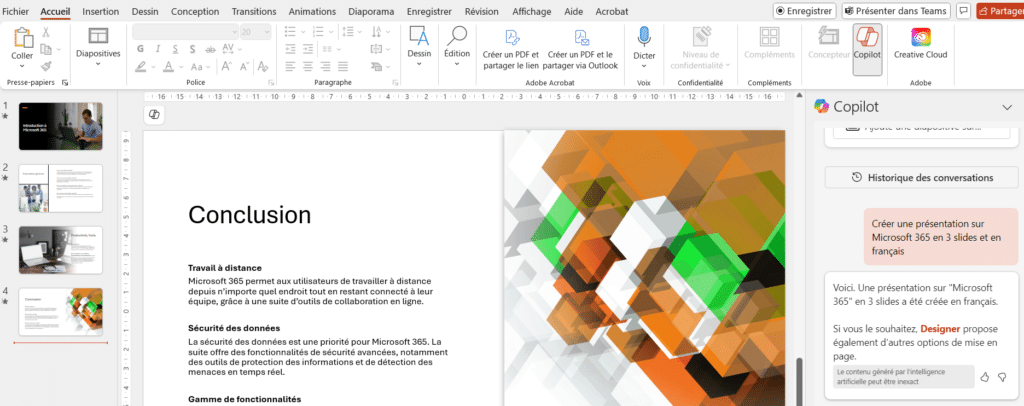Open the Acrobat tab
Screen dimensions: 1024x406
pyautogui.click(x=612, y=11)
